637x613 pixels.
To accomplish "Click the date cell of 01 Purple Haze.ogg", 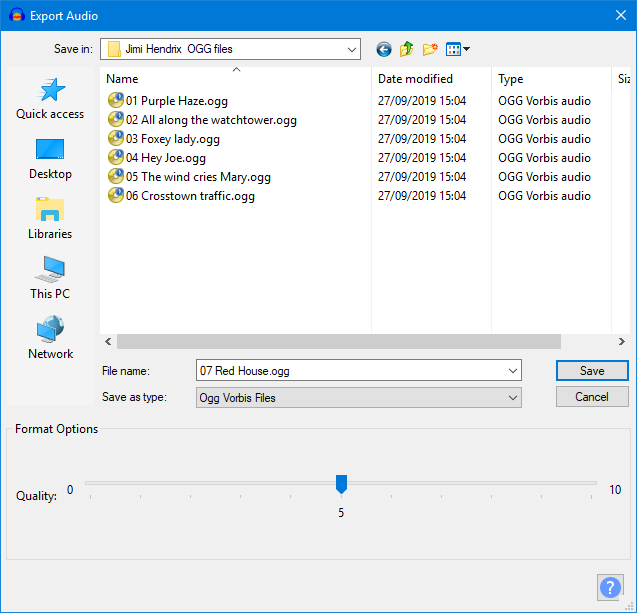I will tap(422, 101).
